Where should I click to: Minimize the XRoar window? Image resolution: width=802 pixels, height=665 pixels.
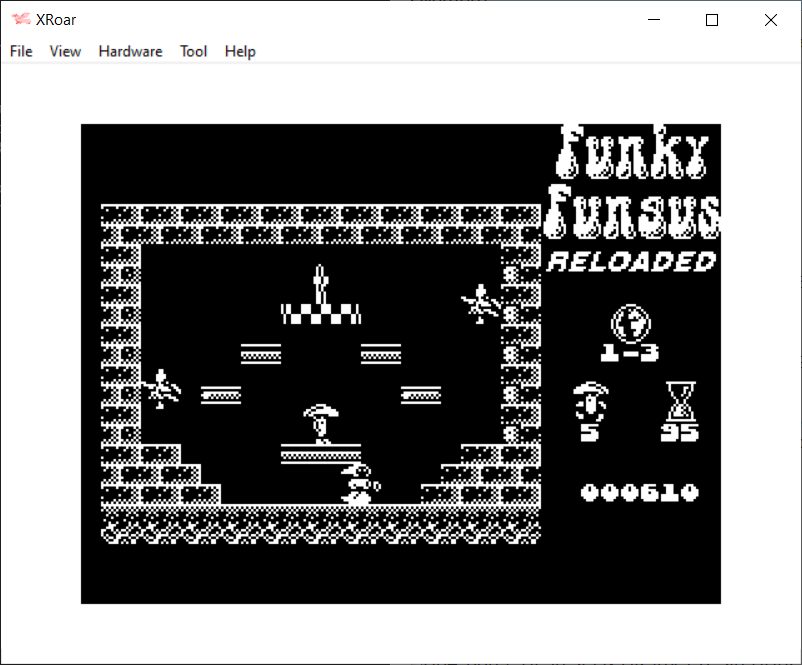point(655,20)
